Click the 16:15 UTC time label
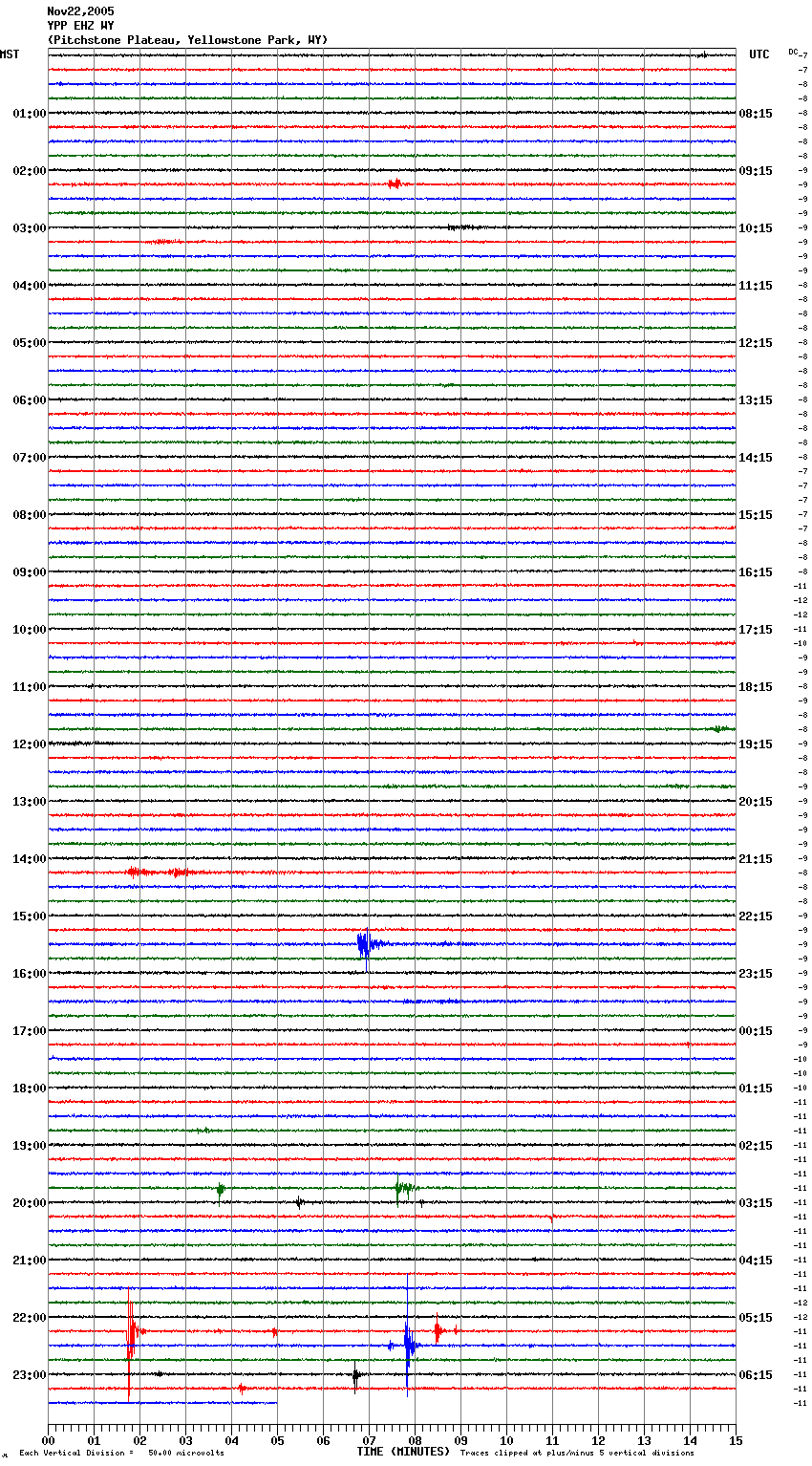Image resolution: width=812 pixels, height=1466 pixels. click(x=756, y=572)
